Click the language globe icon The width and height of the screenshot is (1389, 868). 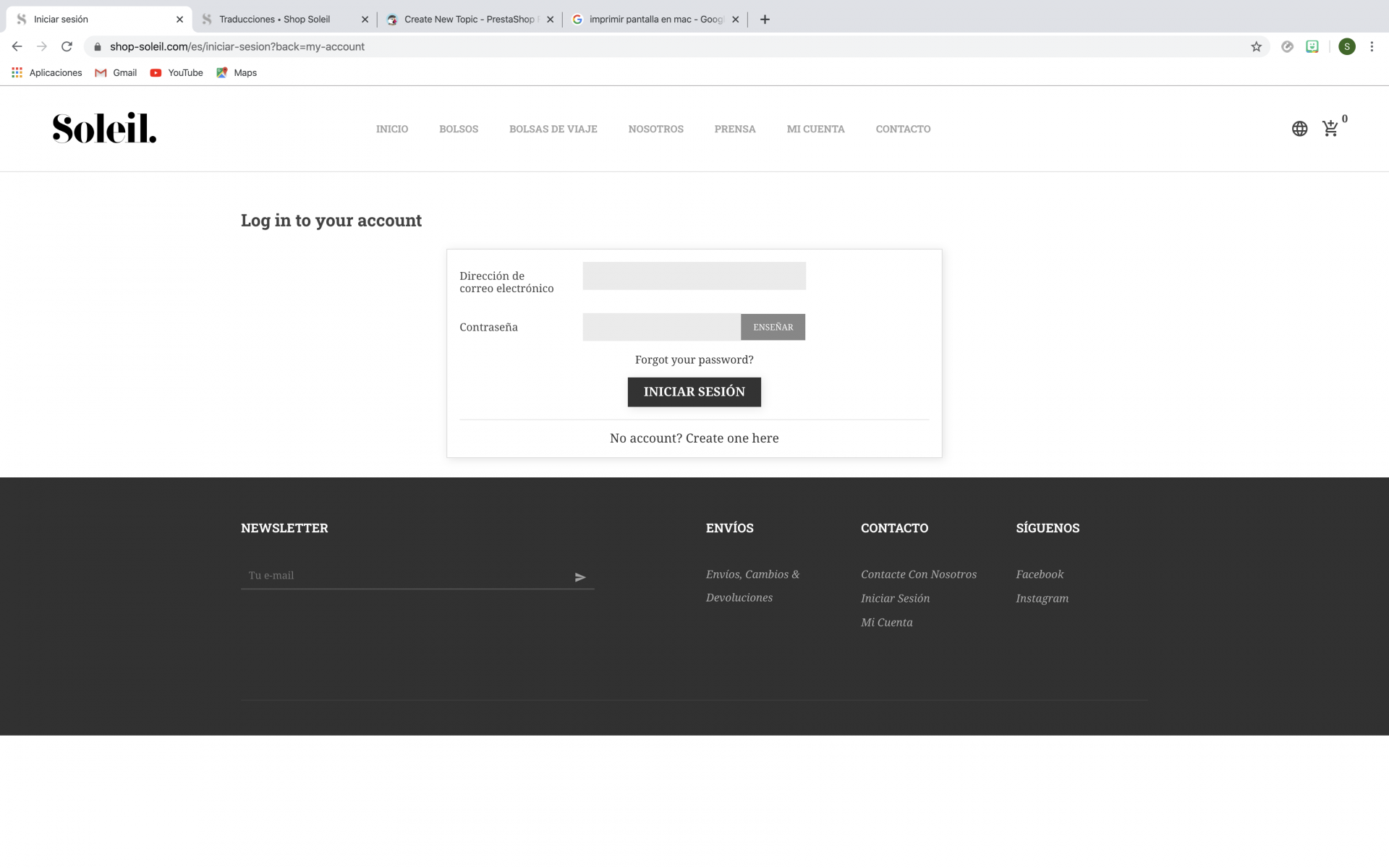click(1299, 129)
